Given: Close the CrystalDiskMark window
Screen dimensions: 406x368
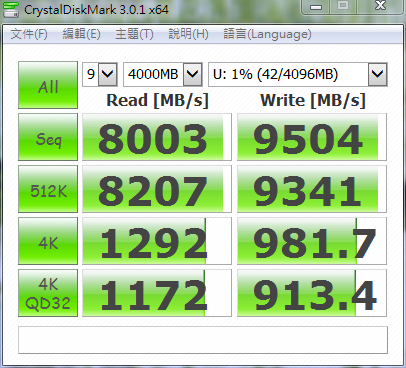Looking at the screenshot, I should tap(380, 6).
